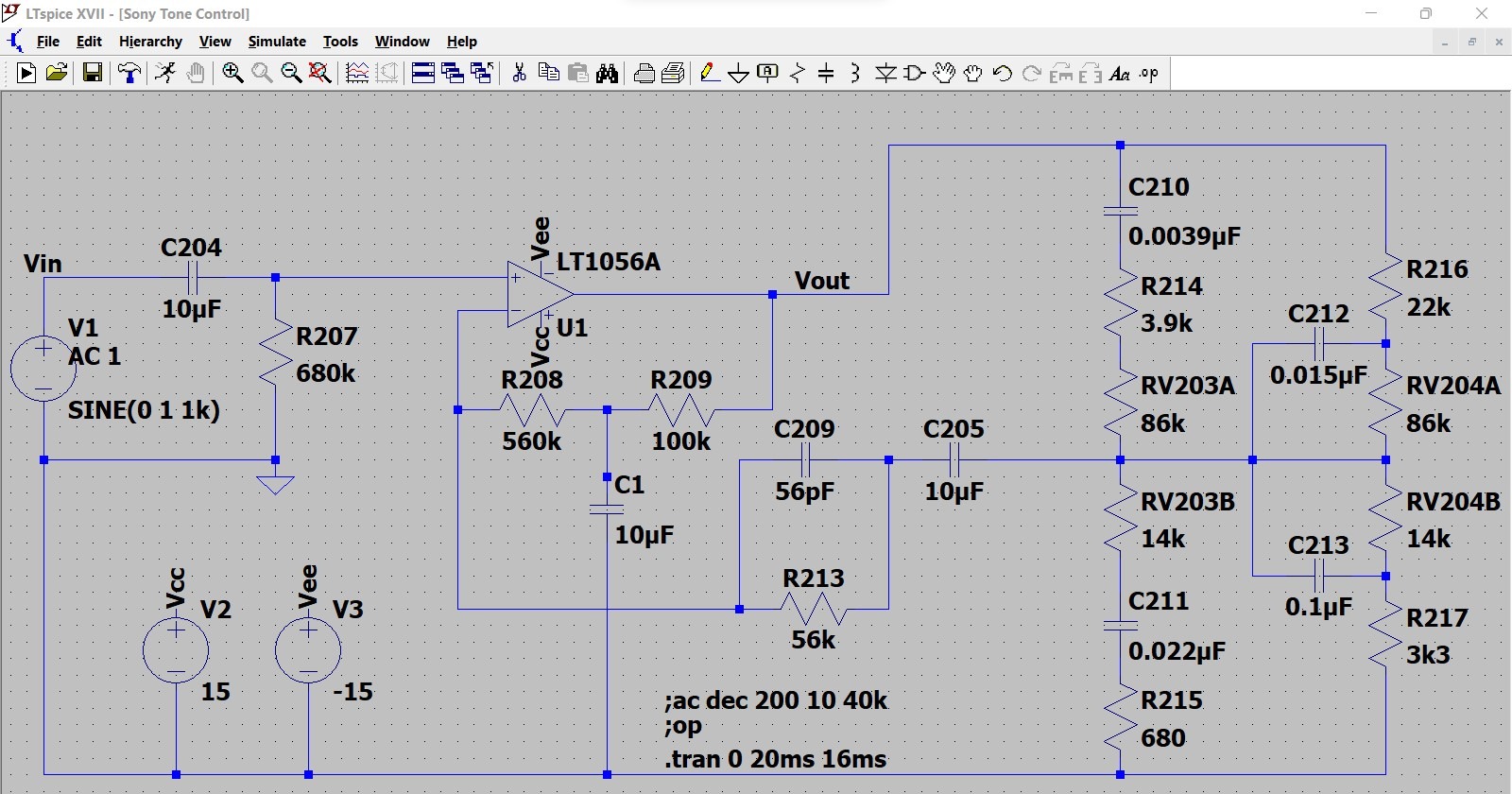Select the Zoom In magnifier tool
Screen dimensions: 1512x794
pyautogui.click(x=232, y=73)
